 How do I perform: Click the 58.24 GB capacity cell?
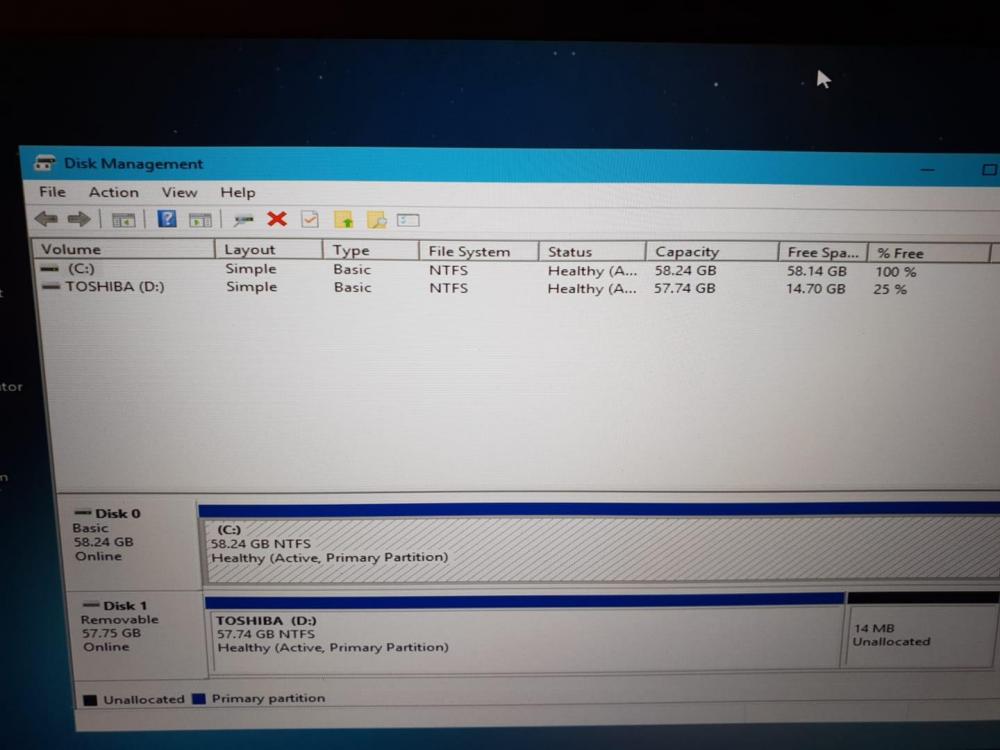pos(686,270)
